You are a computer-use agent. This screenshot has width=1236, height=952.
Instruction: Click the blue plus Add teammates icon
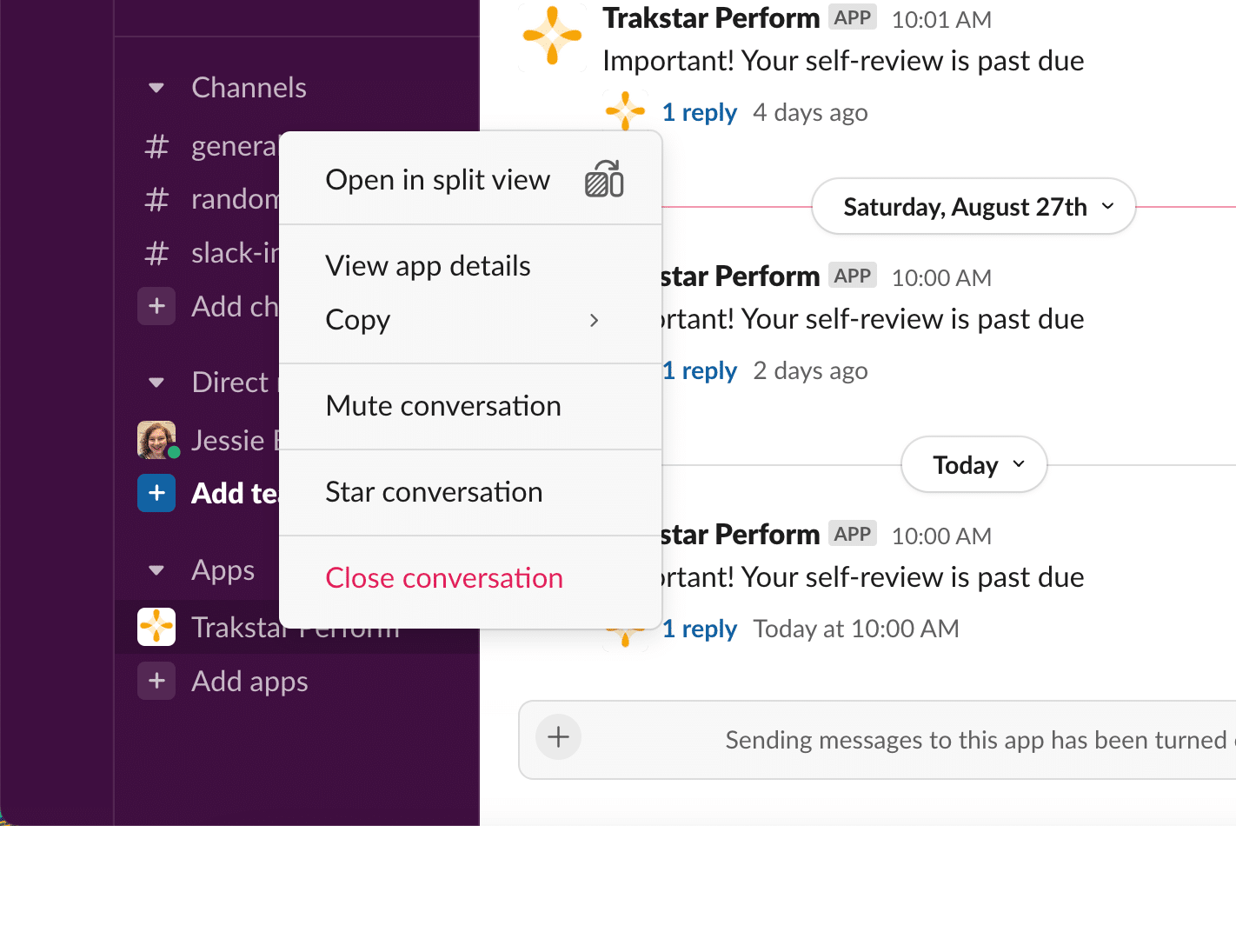point(156,493)
